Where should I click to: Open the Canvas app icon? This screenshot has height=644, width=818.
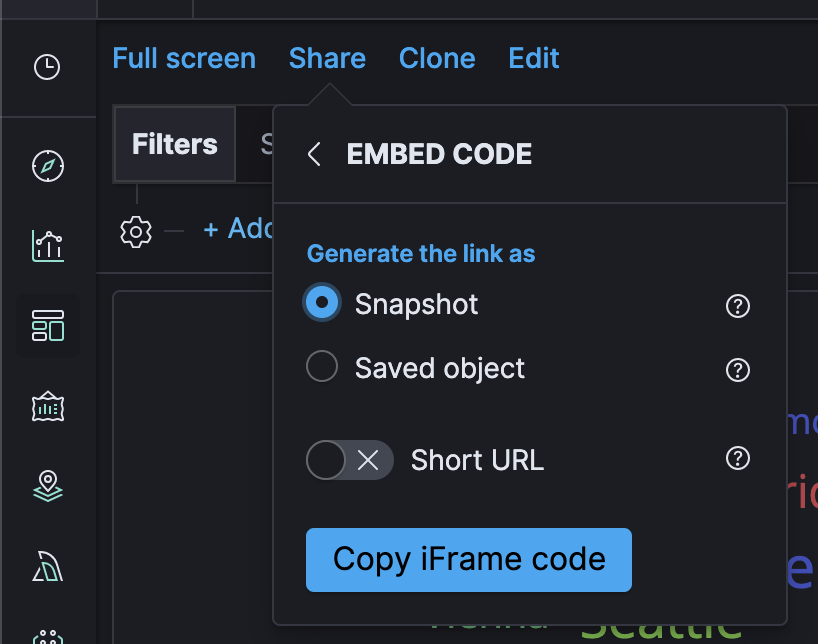pos(48,406)
